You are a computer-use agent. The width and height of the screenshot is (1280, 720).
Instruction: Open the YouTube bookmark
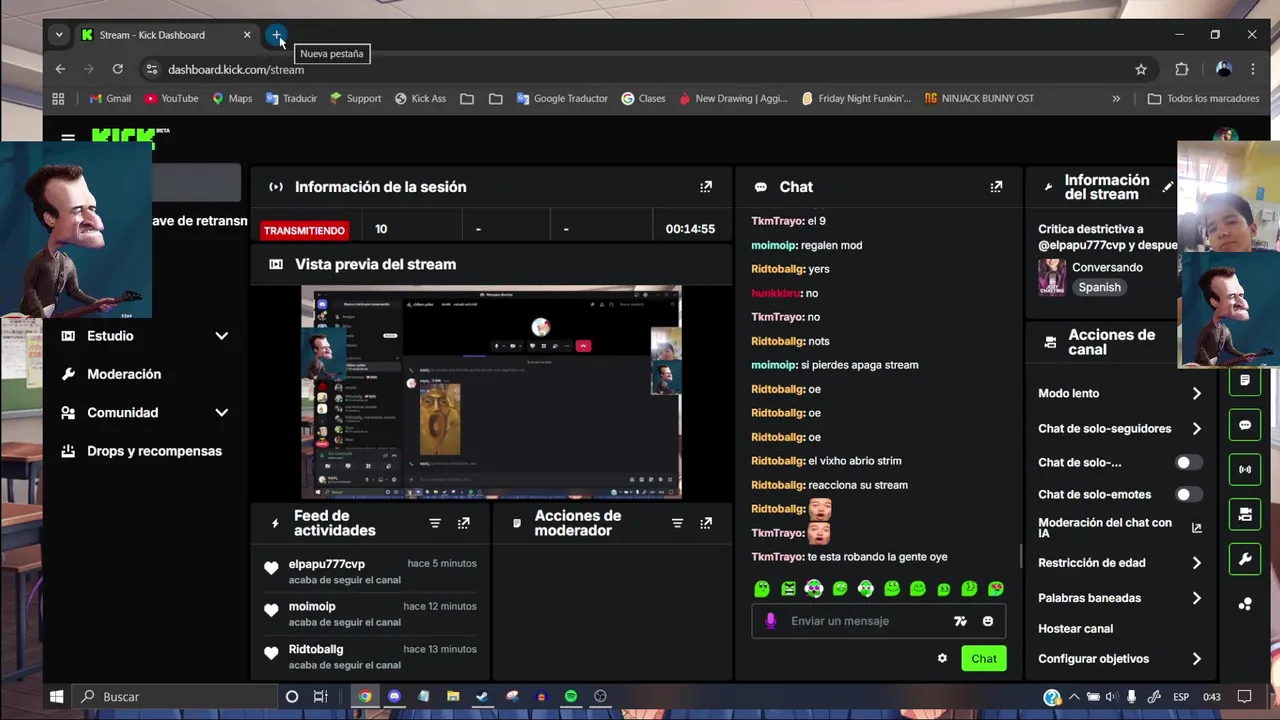(171, 98)
